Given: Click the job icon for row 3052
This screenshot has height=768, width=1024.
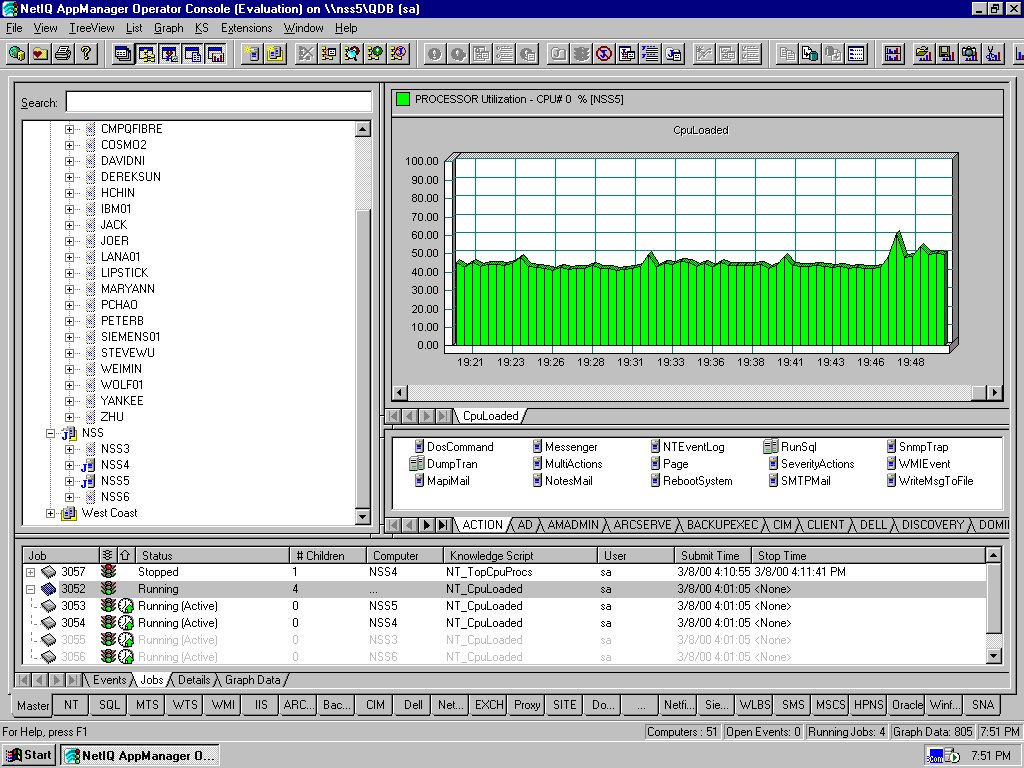Looking at the screenshot, I should (49, 589).
